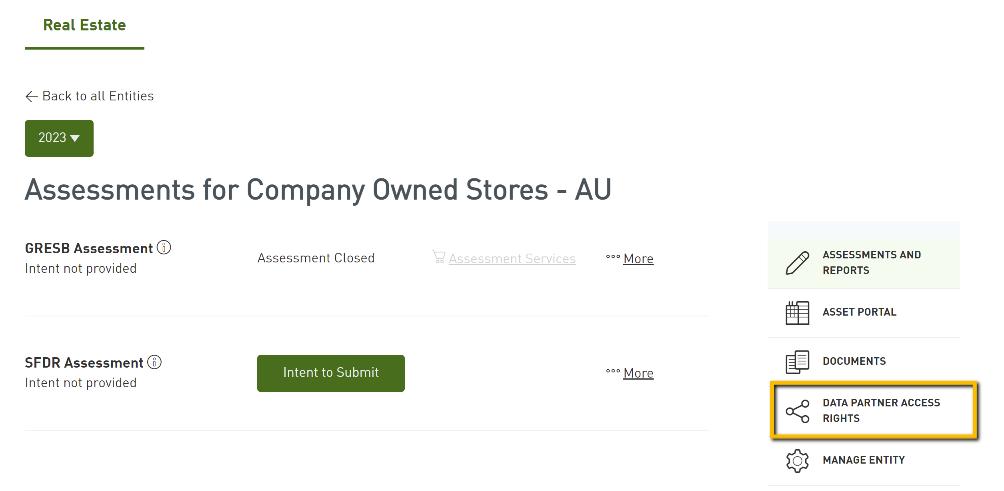Screen dimensions: 1004x491
Task: Click the Data Partner Access Rights share icon
Action: click(797, 411)
